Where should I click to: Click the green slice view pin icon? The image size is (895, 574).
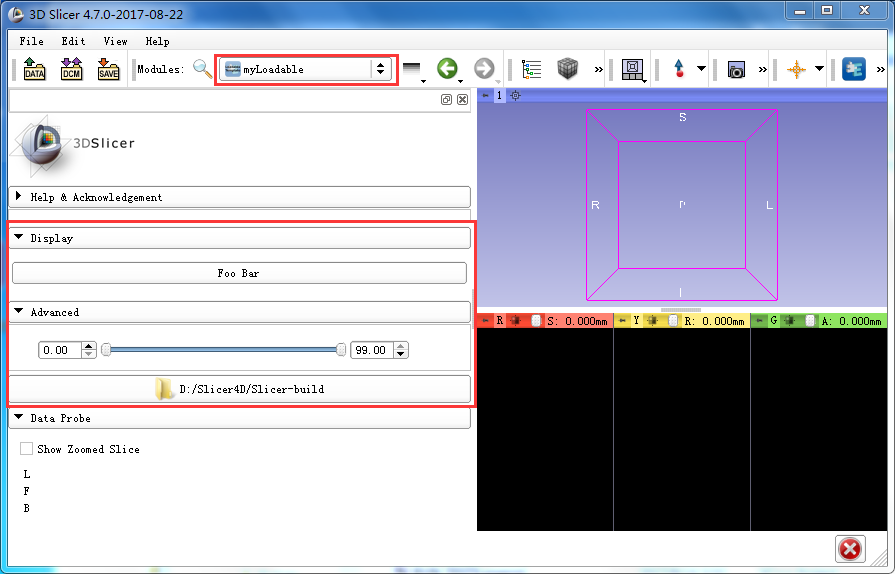click(x=759, y=321)
